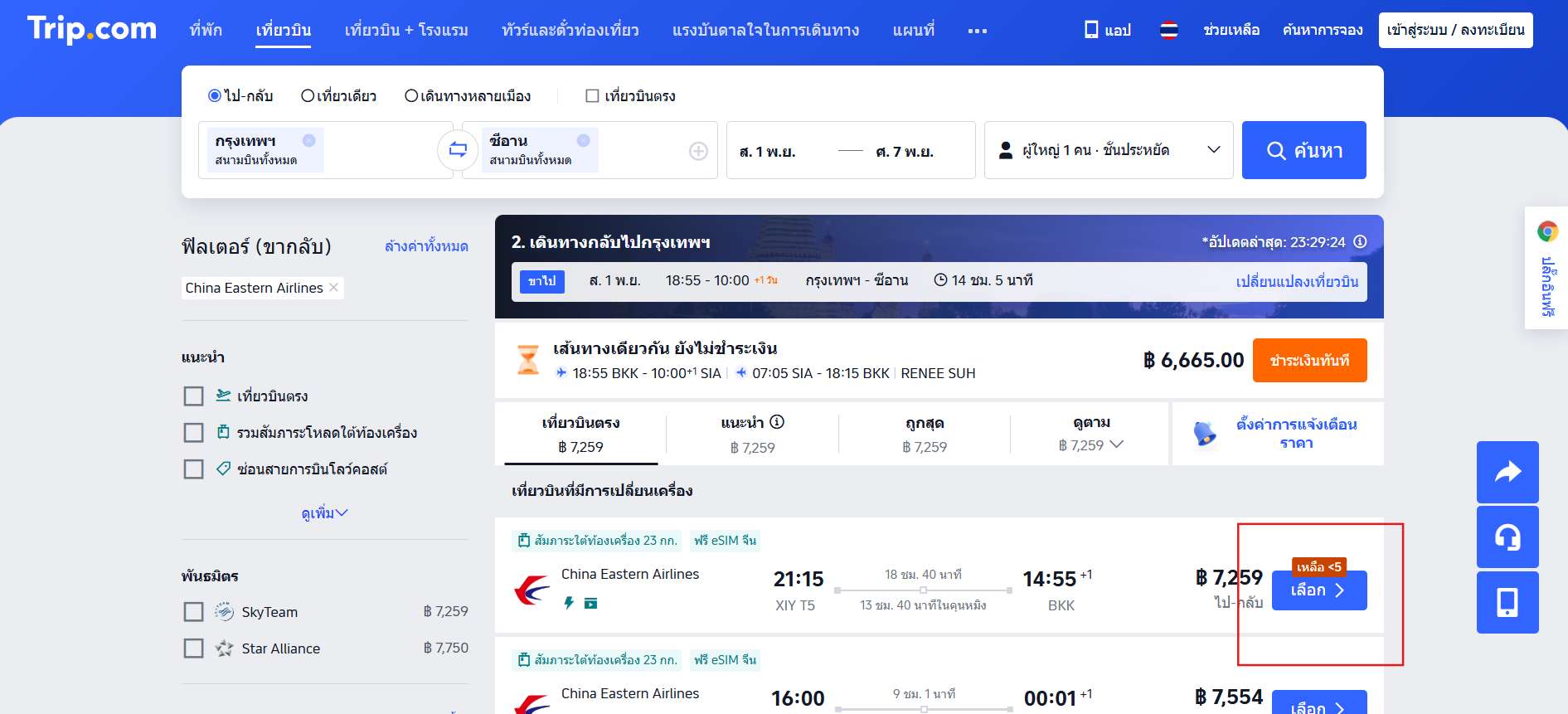Click the ศ. 7 พ.ย. return date
This screenshot has height=714, width=1568.
coord(905,152)
